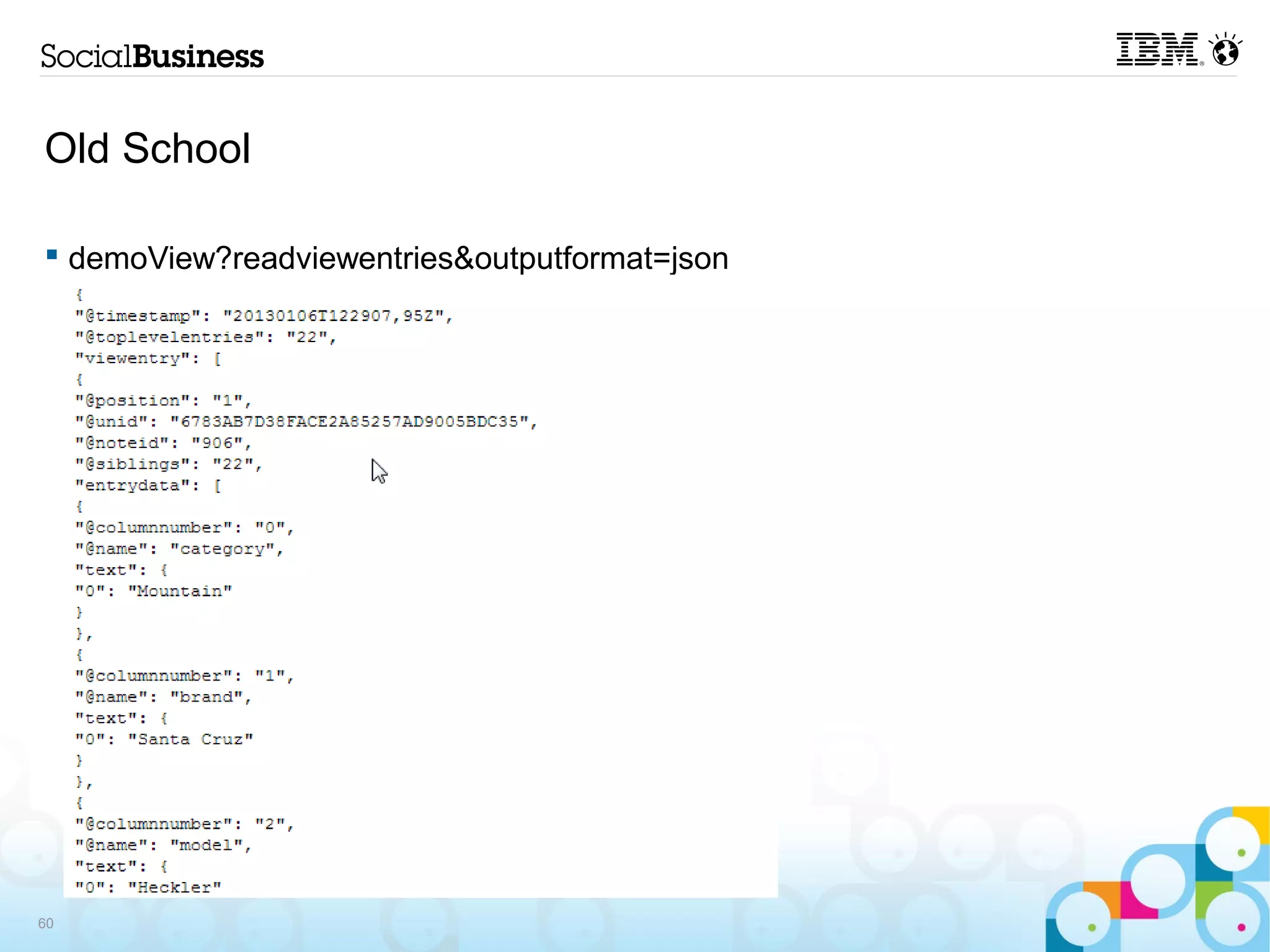Click the "@siblings": "22" line
This screenshot has height=952, width=1270.
(169, 464)
